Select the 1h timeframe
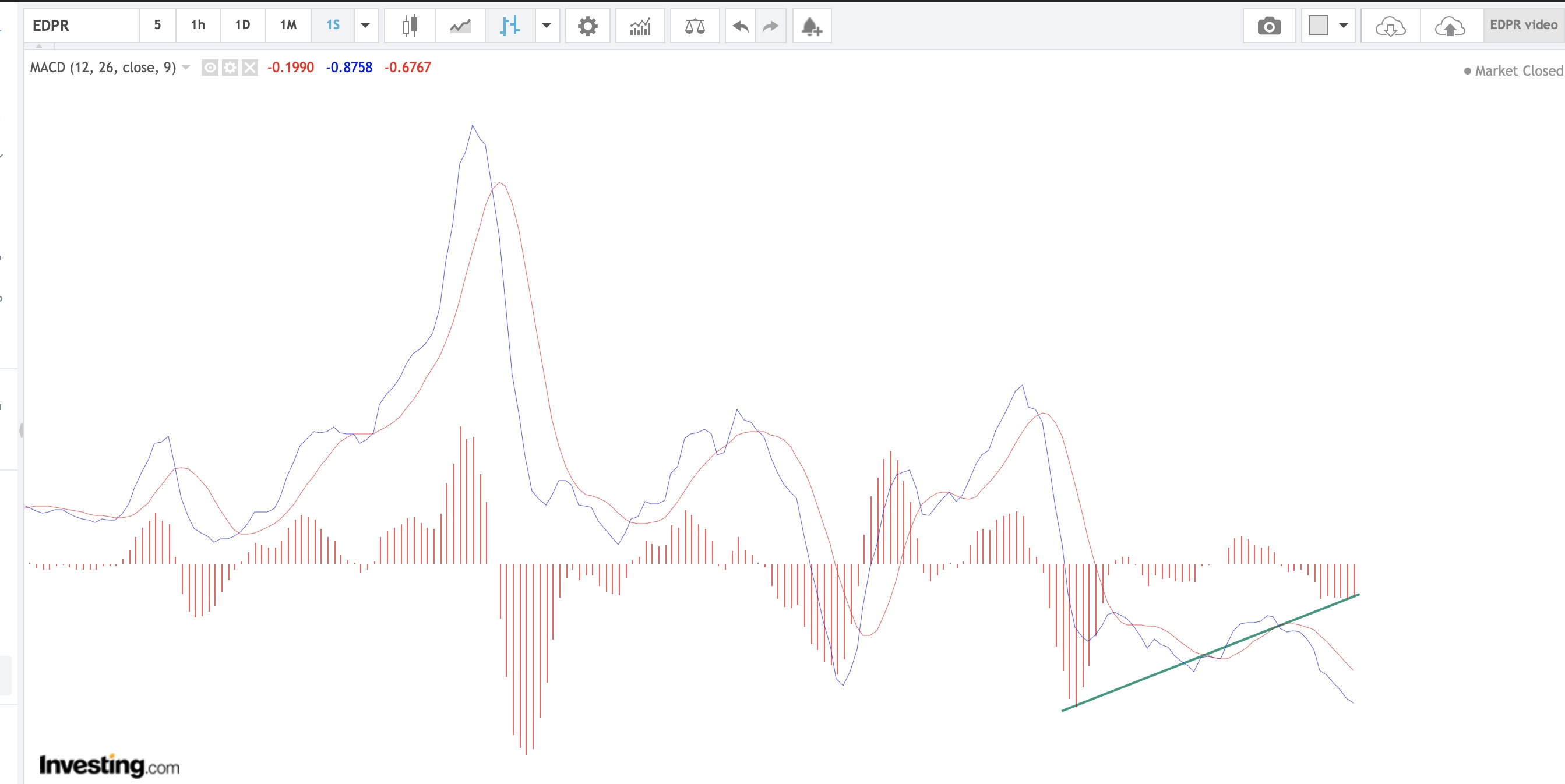 coord(198,26)
